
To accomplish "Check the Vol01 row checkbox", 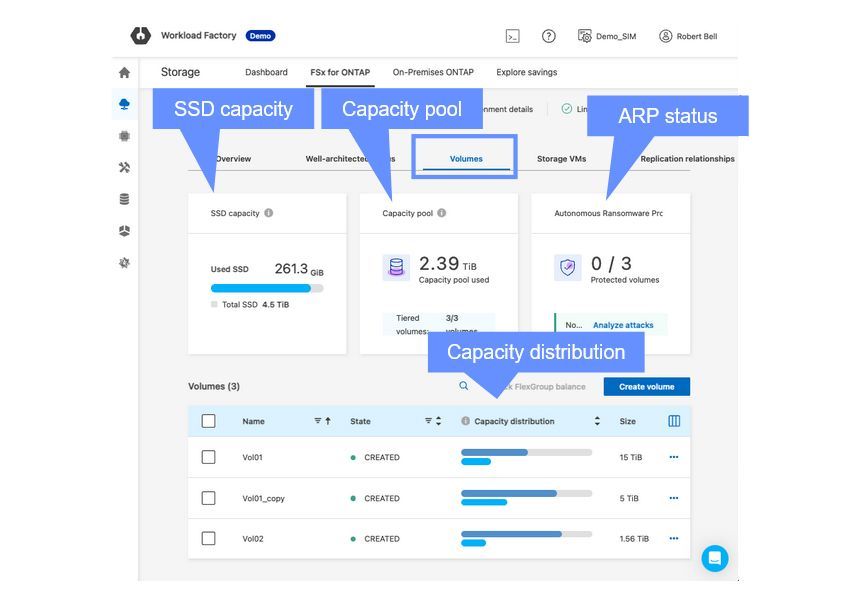I will 208,457.
